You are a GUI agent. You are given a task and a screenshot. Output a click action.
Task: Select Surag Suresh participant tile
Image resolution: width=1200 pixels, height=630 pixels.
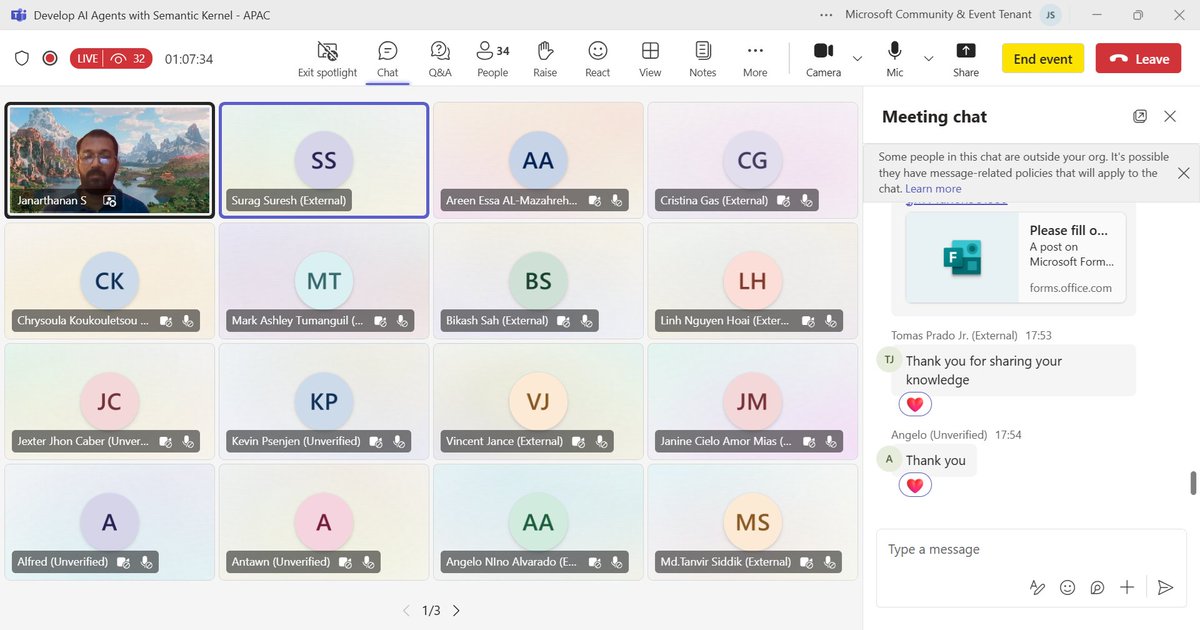[324, 160]
